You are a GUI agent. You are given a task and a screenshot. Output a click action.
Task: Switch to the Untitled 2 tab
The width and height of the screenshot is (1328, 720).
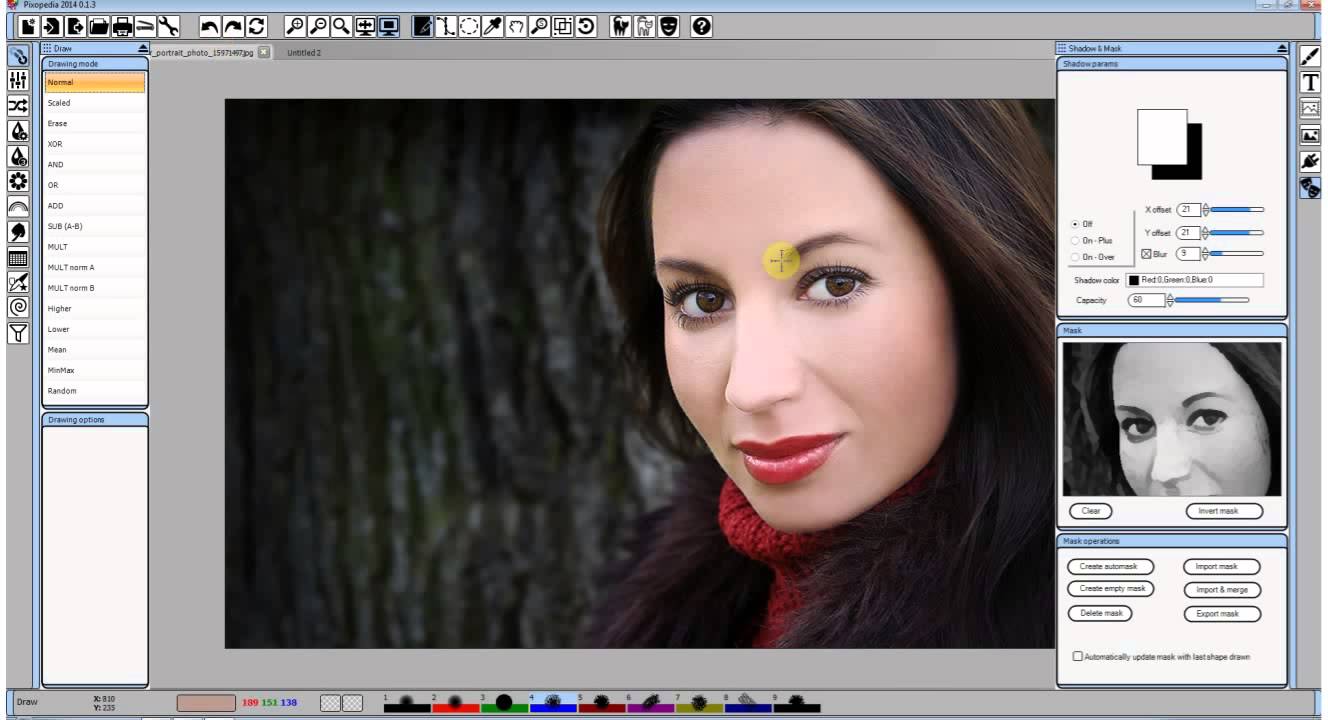coord(304,52)
